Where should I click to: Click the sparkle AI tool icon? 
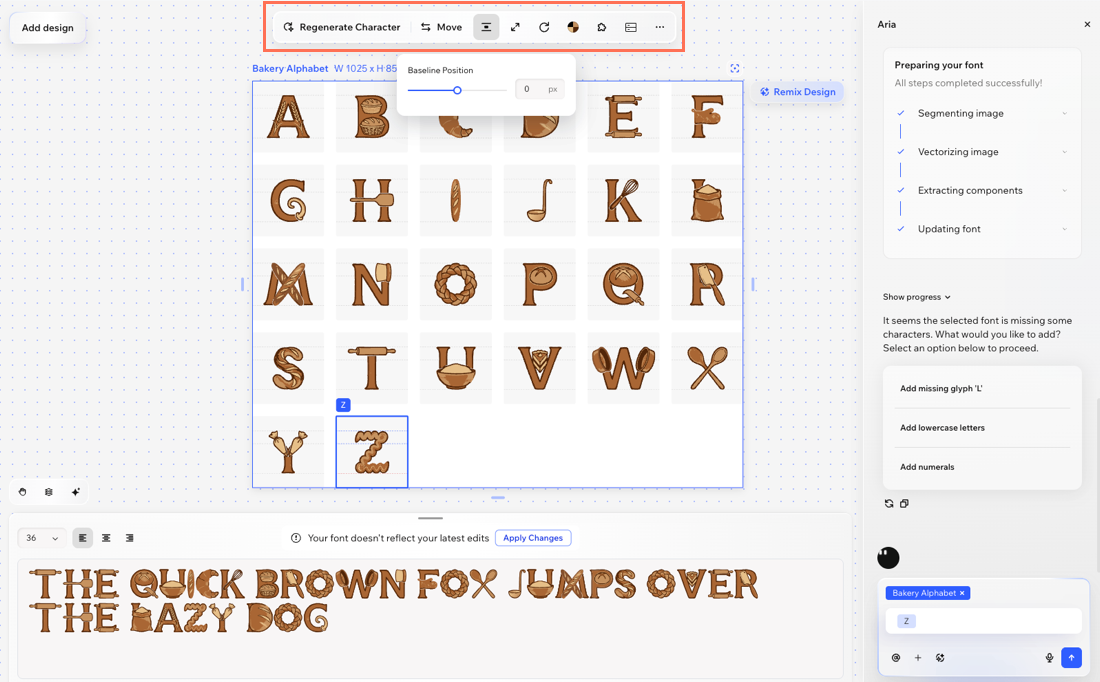coord(75,492)
